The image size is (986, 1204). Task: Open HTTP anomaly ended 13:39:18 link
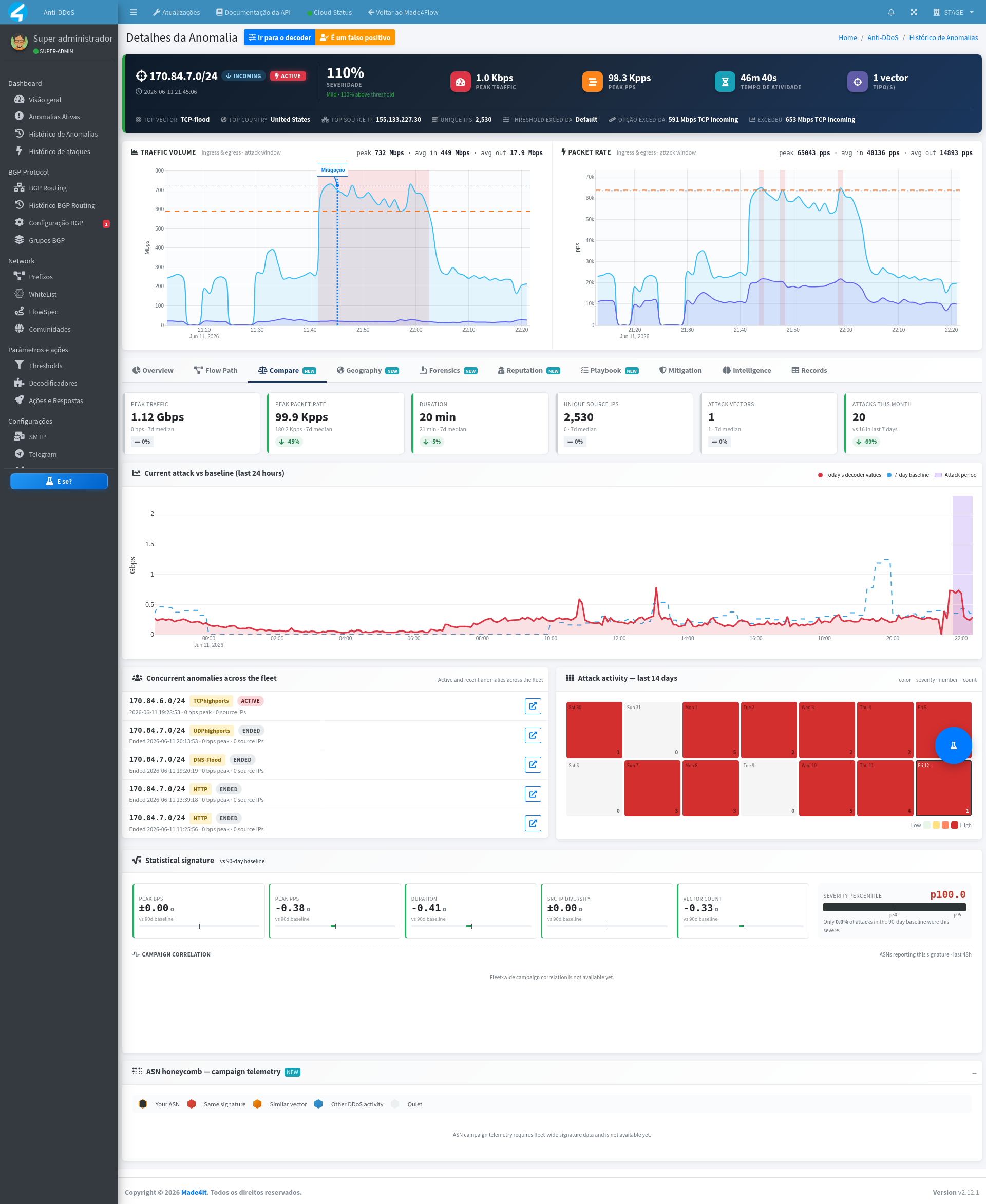tap(533, 794)
